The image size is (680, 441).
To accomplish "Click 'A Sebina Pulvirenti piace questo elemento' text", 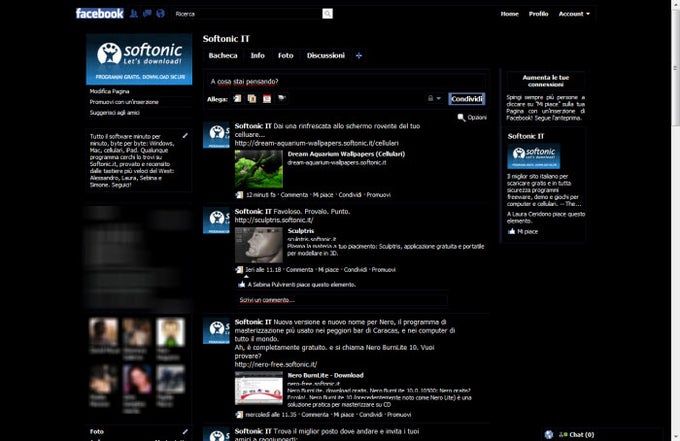I will click(x=301, y=285).
